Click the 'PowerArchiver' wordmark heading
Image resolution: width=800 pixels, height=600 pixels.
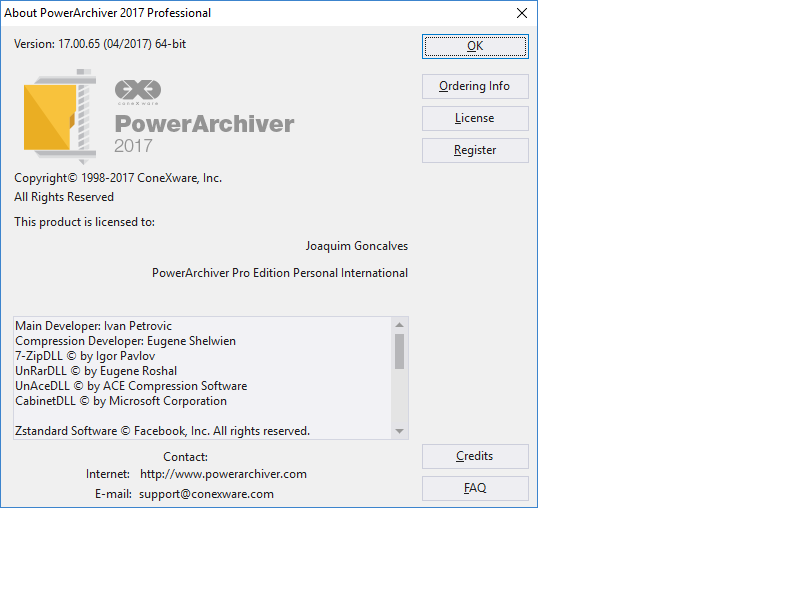(204, 124)
